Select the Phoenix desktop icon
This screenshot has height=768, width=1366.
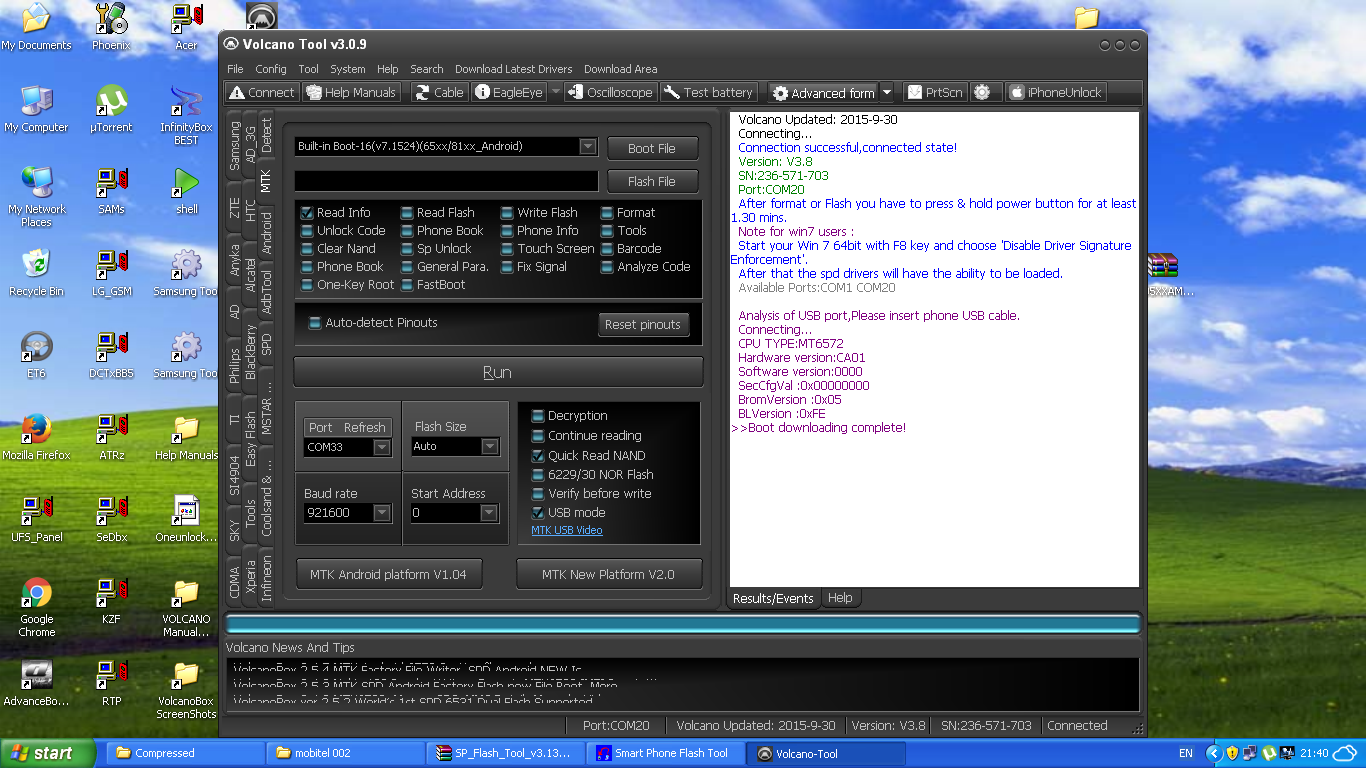[x=112, y=27]
